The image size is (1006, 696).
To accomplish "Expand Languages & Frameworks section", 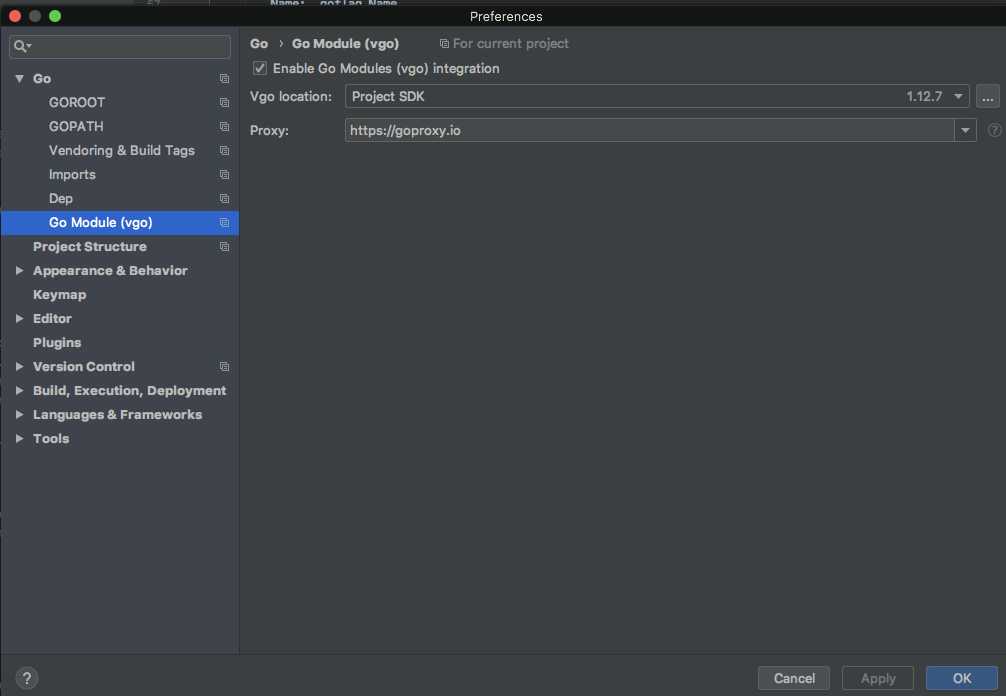I will [20, 414].
